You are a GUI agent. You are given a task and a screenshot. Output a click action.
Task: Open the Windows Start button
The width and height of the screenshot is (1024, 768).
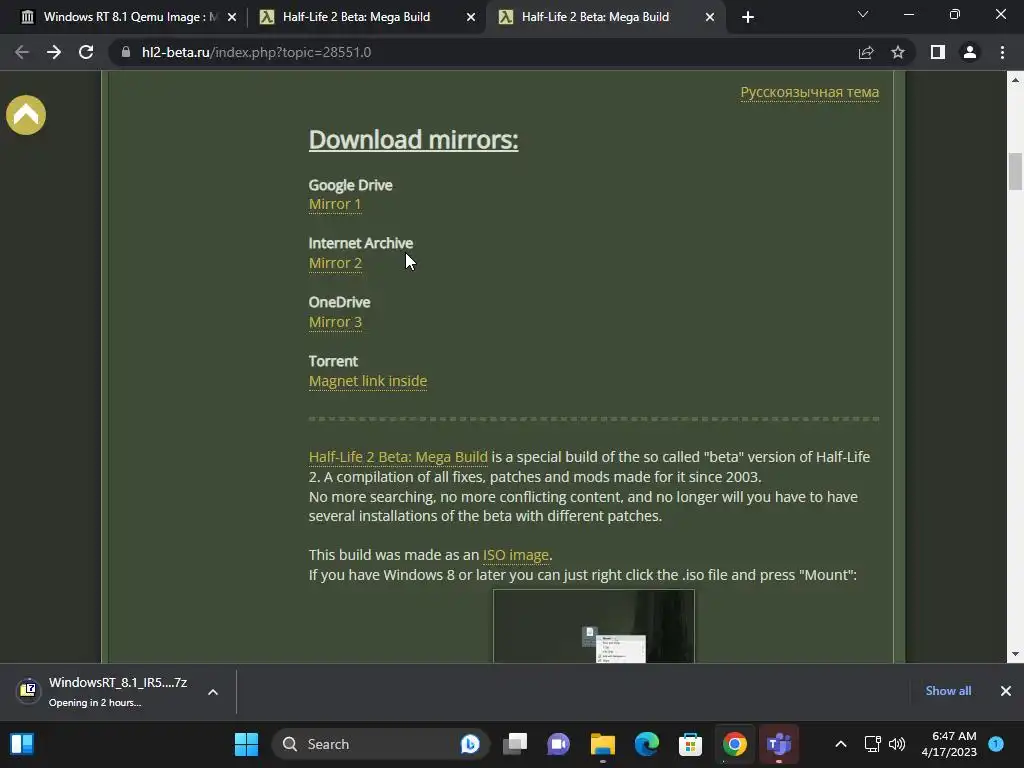pyautogui.click(x=246, y=744)
